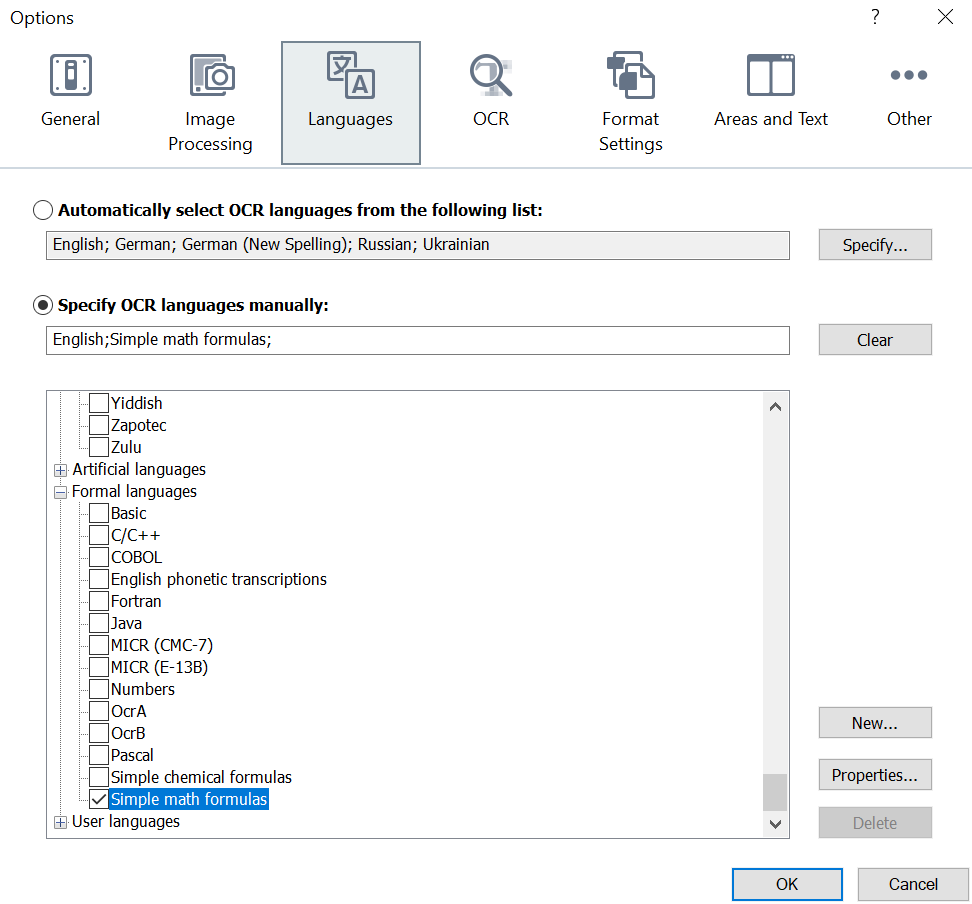Close the Options dialog
Image resolution: width=972 pixels, height=904 pixels.
point(945,17)
